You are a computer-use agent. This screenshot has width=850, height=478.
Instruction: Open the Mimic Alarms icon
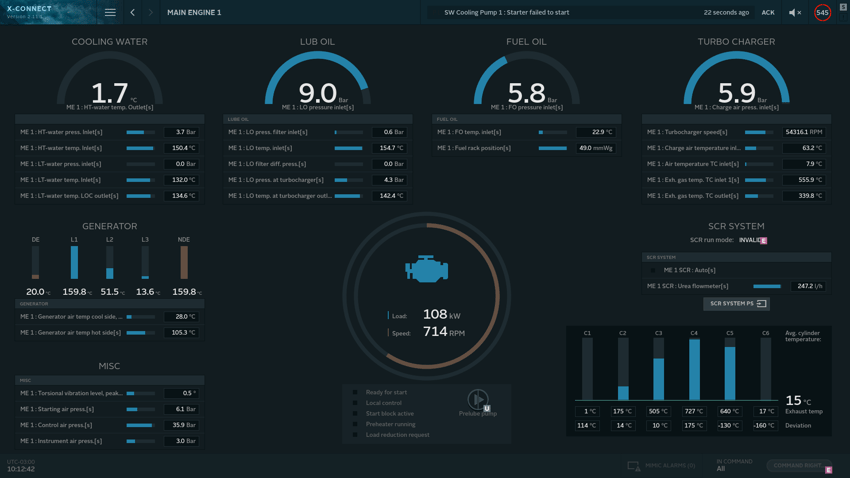tap(633, 466)
